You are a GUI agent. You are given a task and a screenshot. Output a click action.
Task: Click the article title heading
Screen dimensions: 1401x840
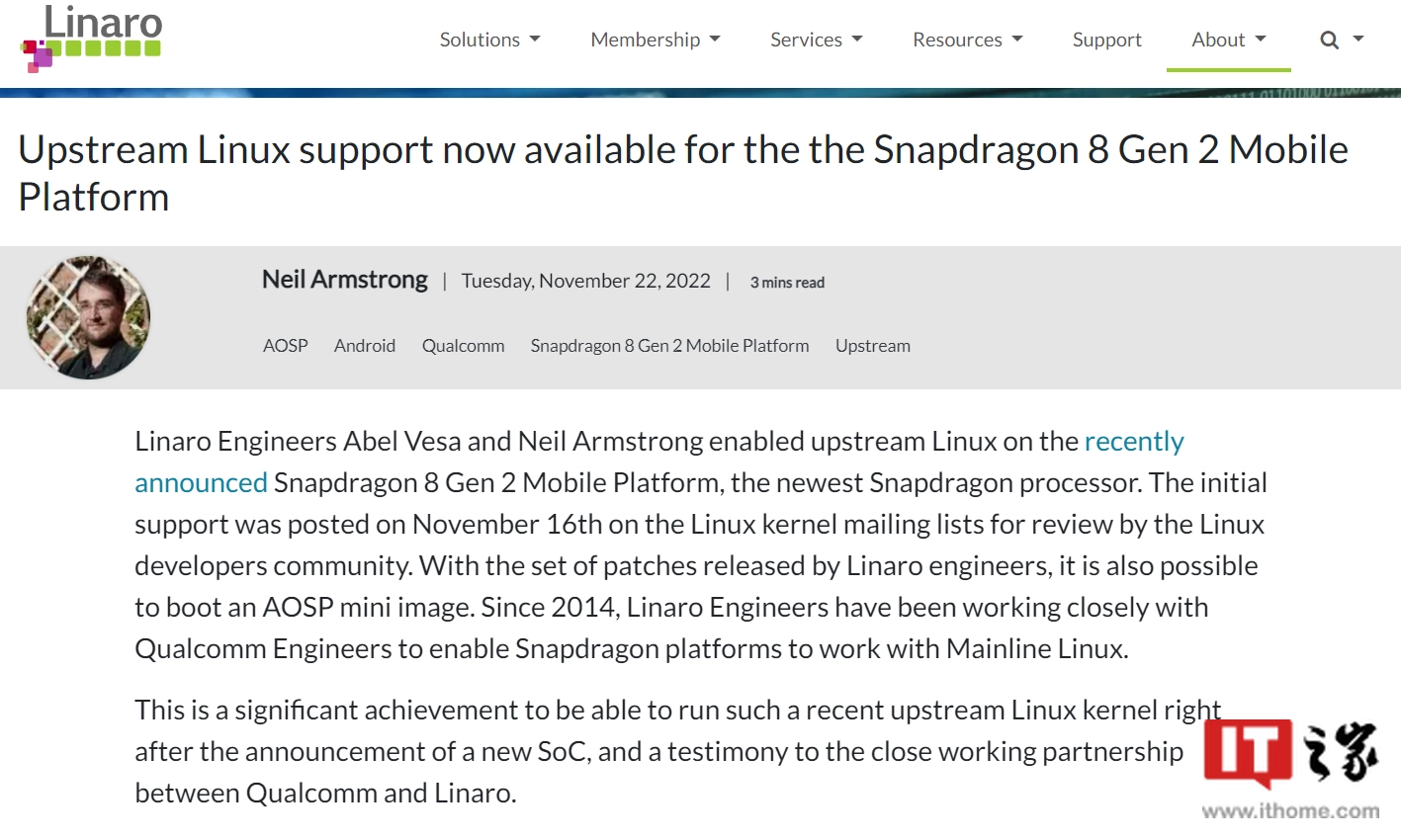(x=683, y=173)
